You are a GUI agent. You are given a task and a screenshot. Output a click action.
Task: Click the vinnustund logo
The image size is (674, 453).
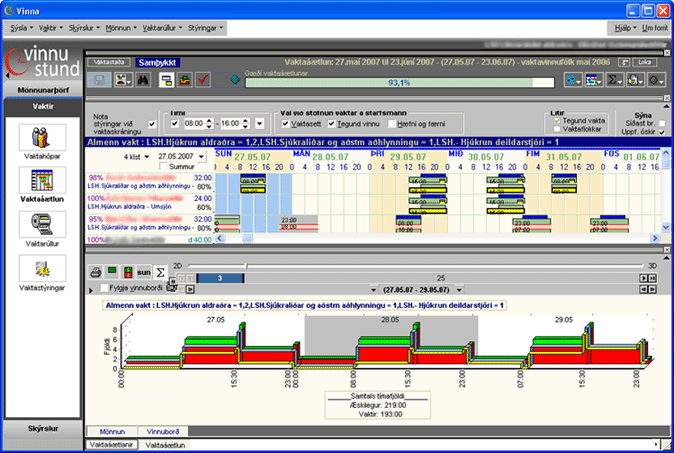tap(43, 62)
